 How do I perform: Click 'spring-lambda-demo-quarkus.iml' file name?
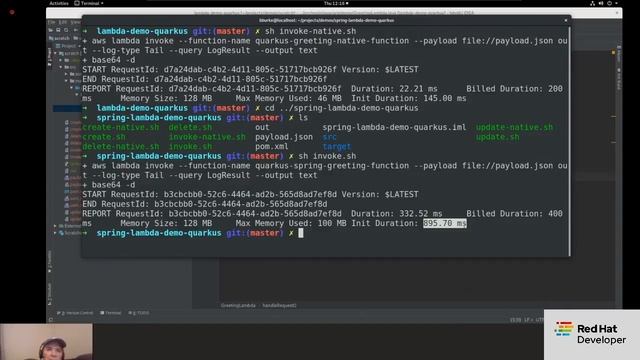click(394, 127)
